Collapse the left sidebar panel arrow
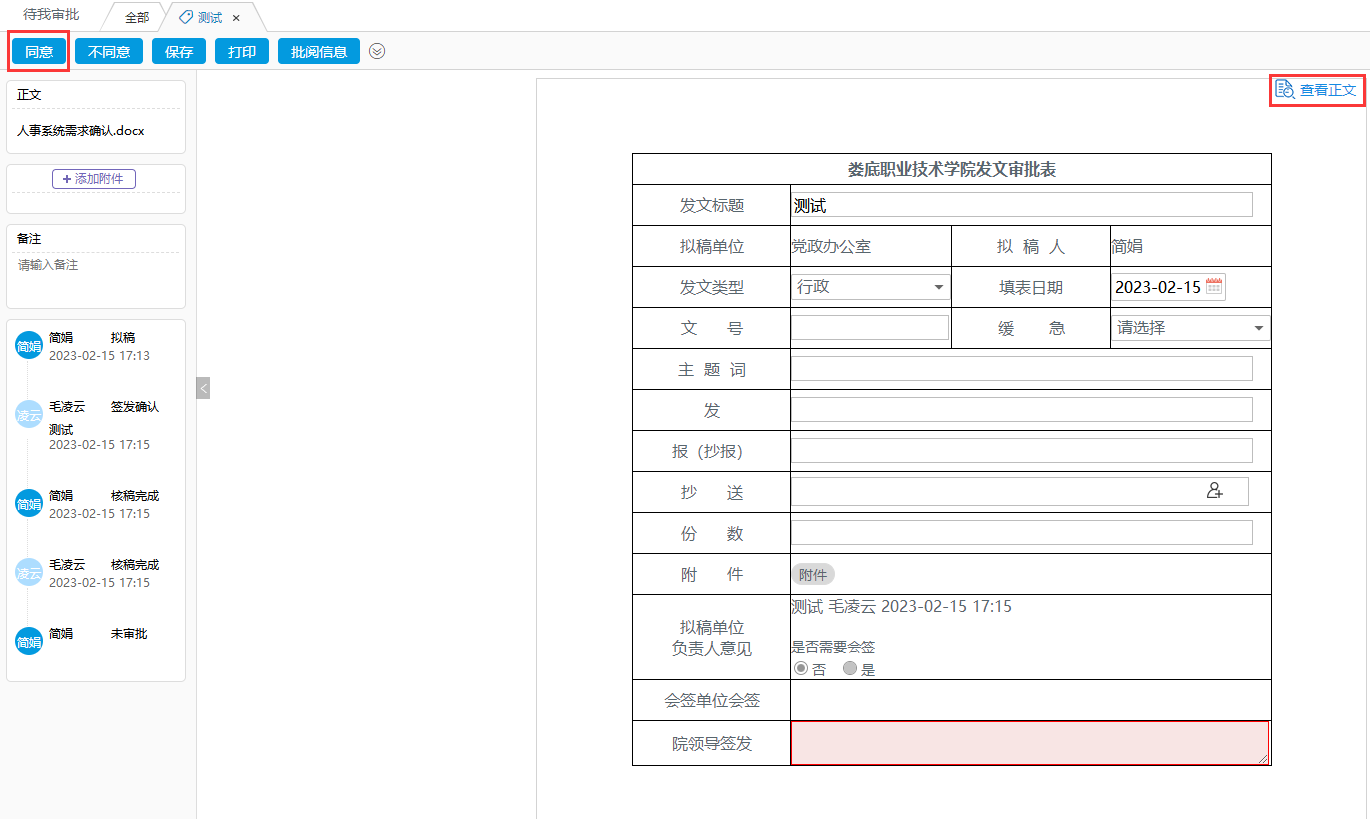This screenshot has height=819, width=1370. (203, 388)
